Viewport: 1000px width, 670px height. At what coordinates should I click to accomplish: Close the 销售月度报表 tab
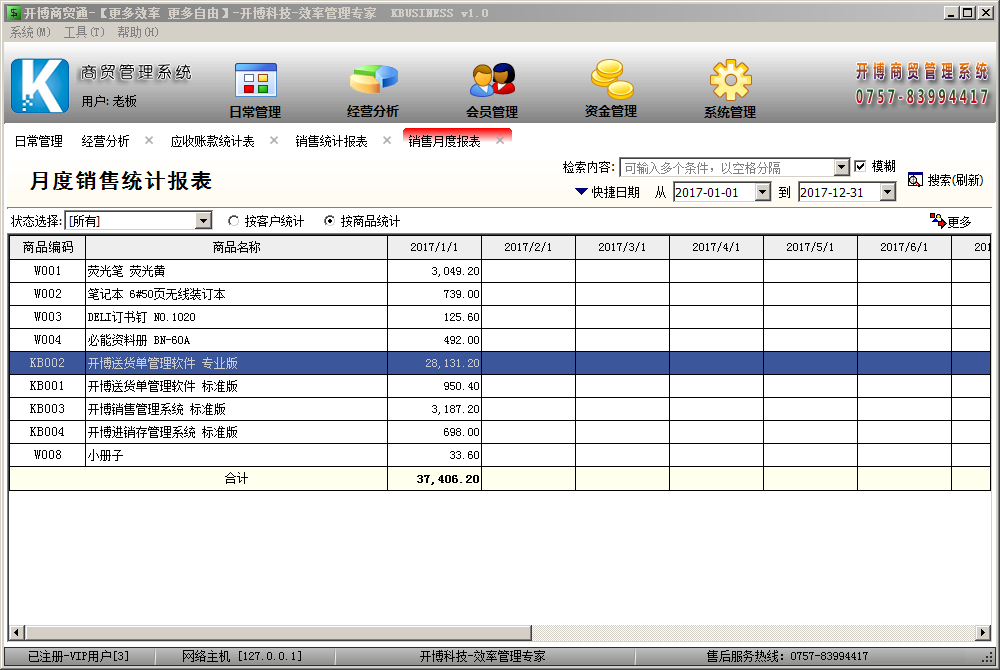pos(500,140)
